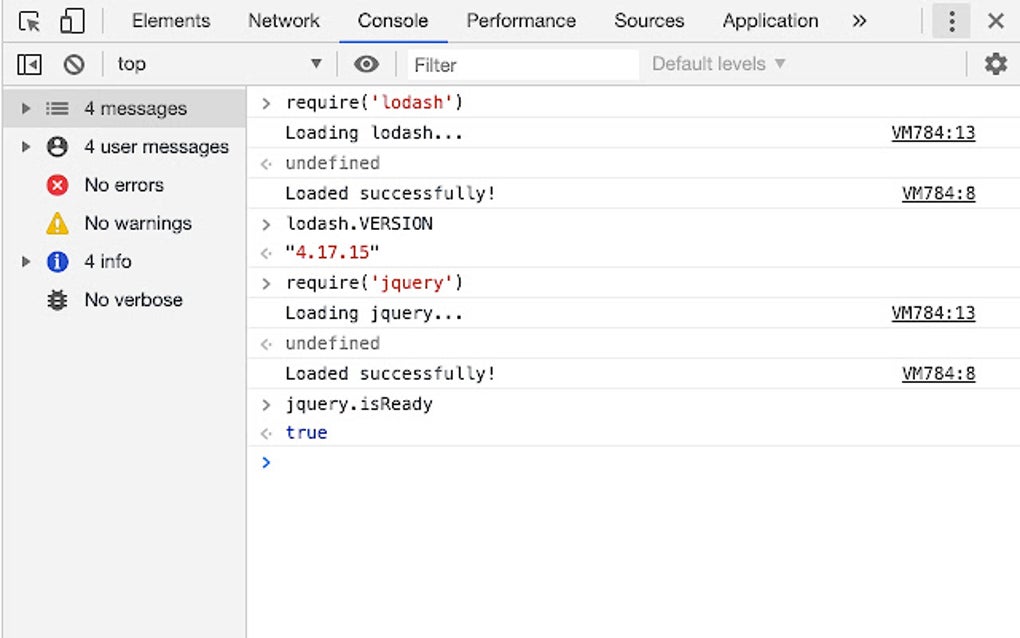Activate the inspect element picker icon
The image size is (1020, 638).
[x=29, y=21]
